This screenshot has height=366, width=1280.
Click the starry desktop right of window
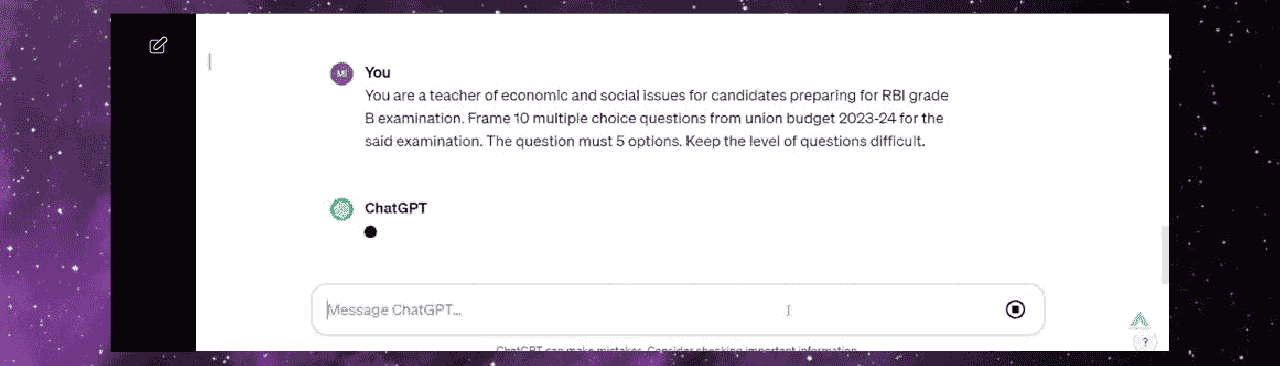[1225, 180]
